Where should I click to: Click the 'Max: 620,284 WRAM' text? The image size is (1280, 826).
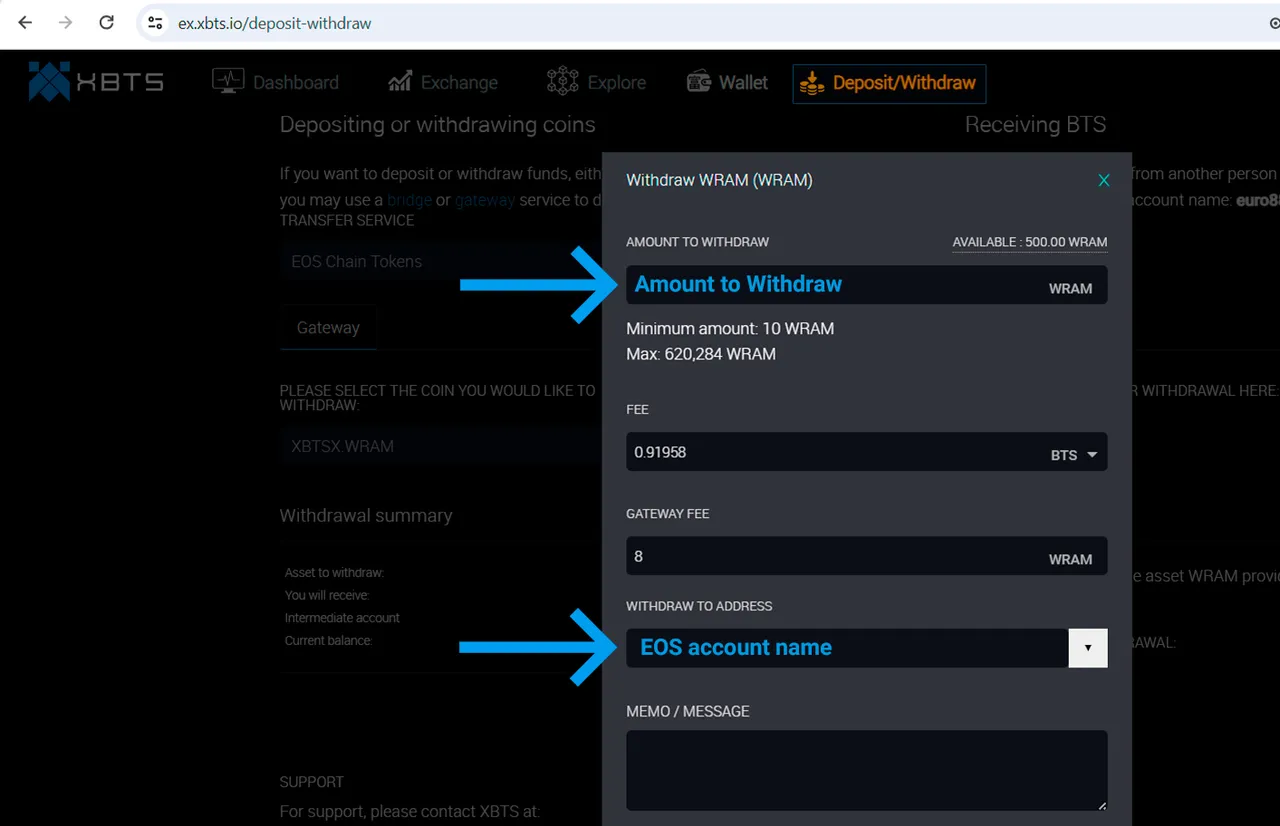(x=701, y=354)
